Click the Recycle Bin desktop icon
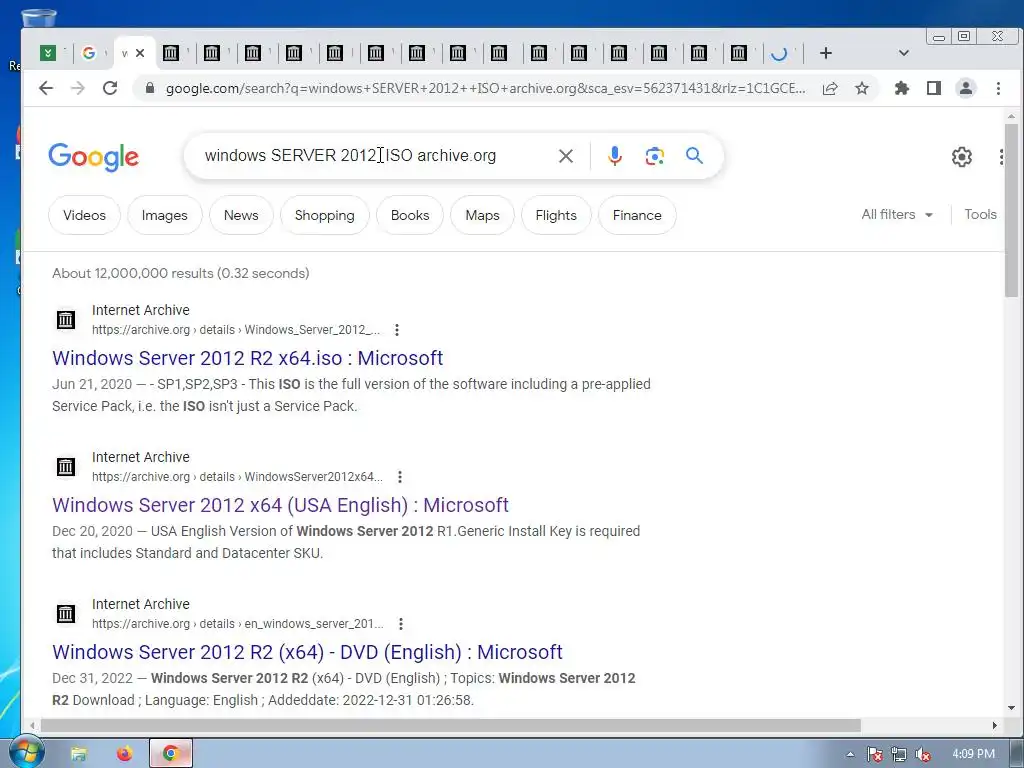This screenshot has width=1024, height=768. pyautogui.click(x=39, y=18)
